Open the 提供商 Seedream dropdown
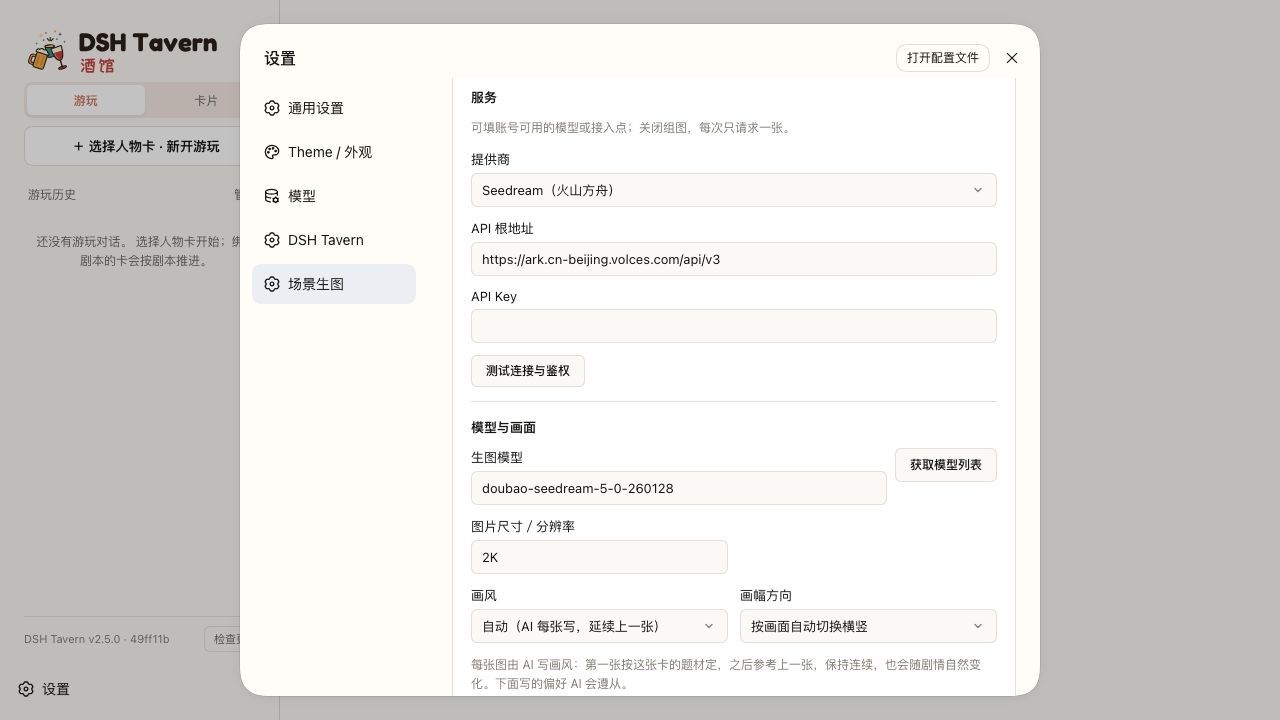This screenshot has width=1280, height=720. (x=733, y=190)
